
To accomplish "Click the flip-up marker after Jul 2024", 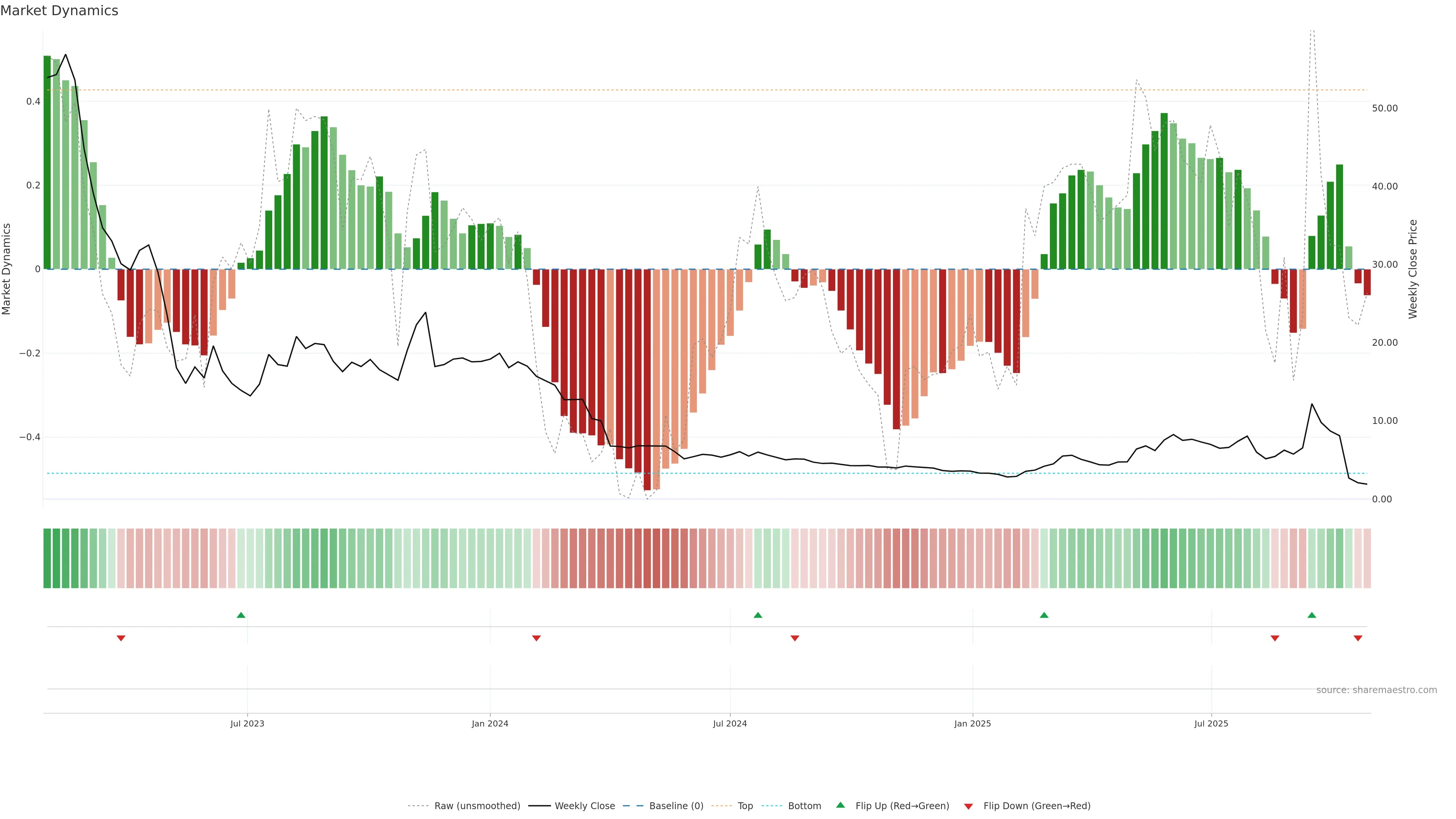I will (x=758, y=615).
